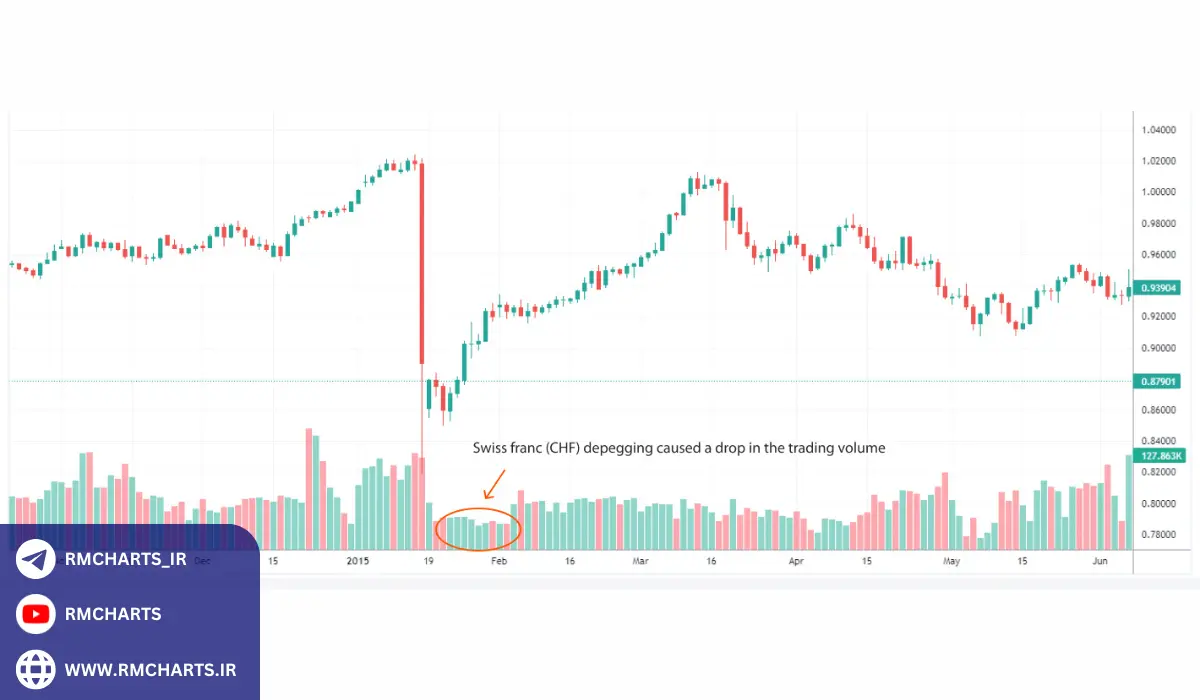Screen dimensions: 1200x700
Task: Click the Jun date on the time axis
Action: point(1100,562)
